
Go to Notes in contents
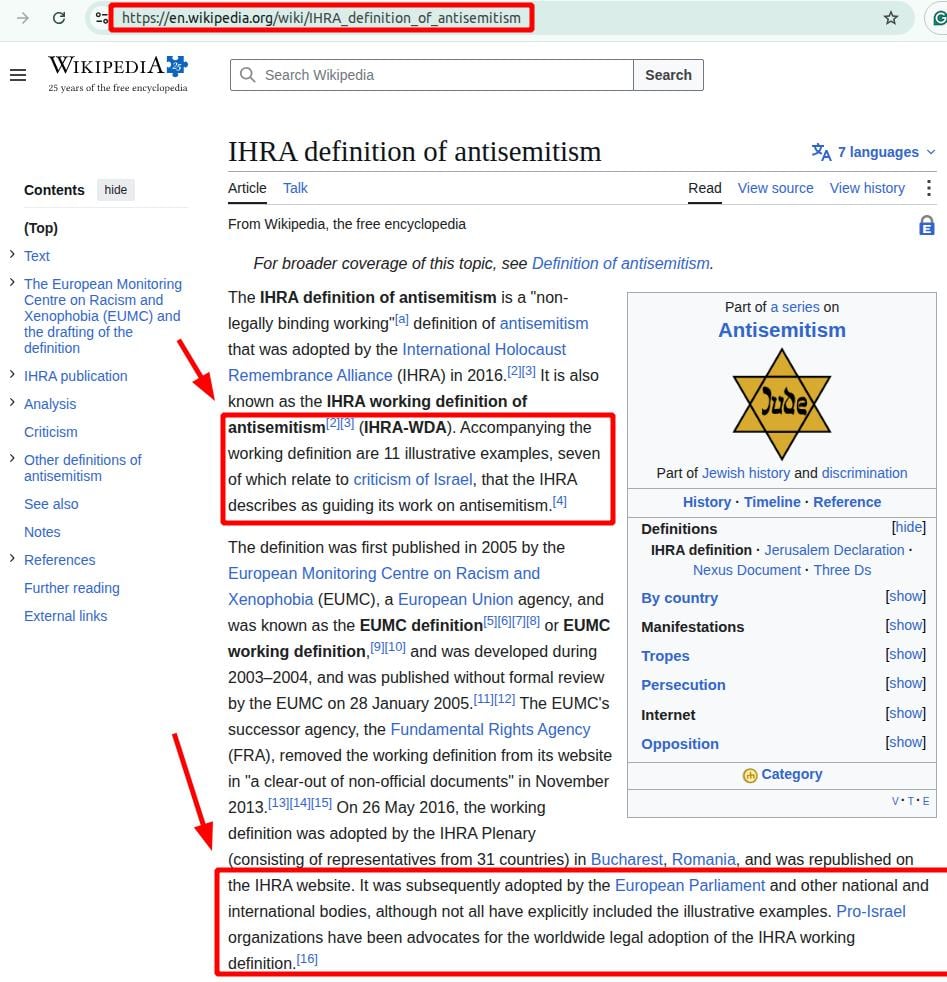[x=42, y=532]
